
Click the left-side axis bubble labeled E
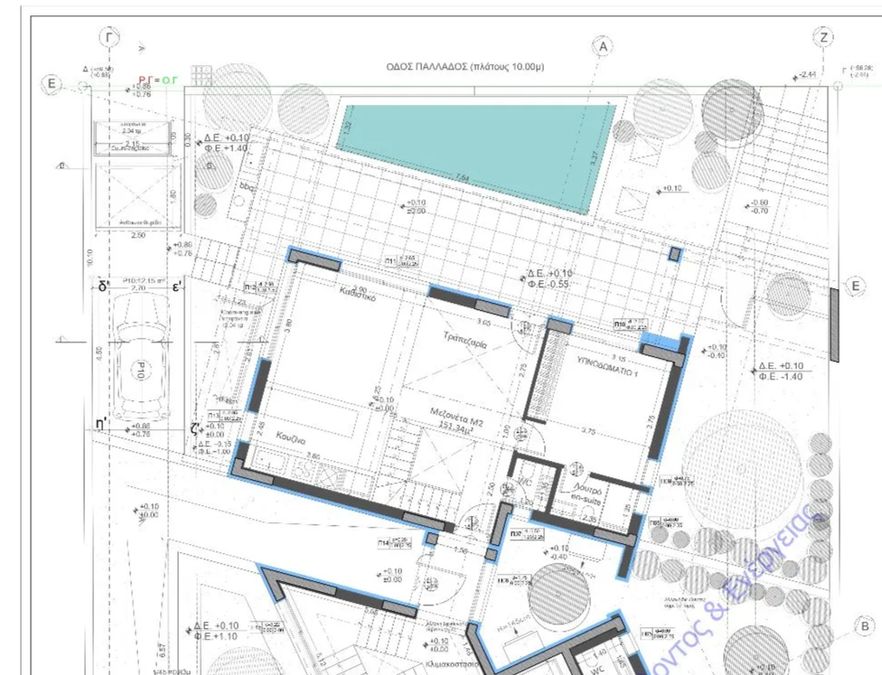pyautogui.click(x=51, y=84)
